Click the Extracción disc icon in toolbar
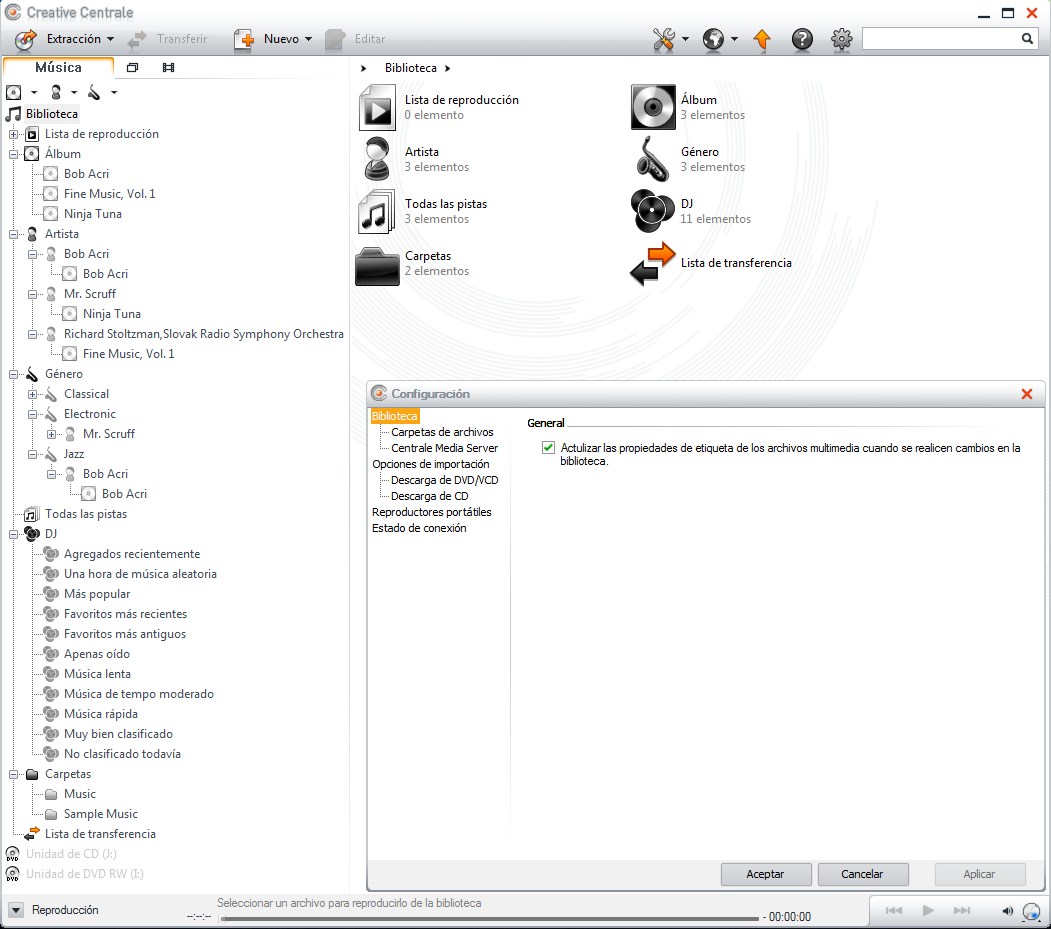The width and height of the screenshot is (1051, 929). click(27, 39)
